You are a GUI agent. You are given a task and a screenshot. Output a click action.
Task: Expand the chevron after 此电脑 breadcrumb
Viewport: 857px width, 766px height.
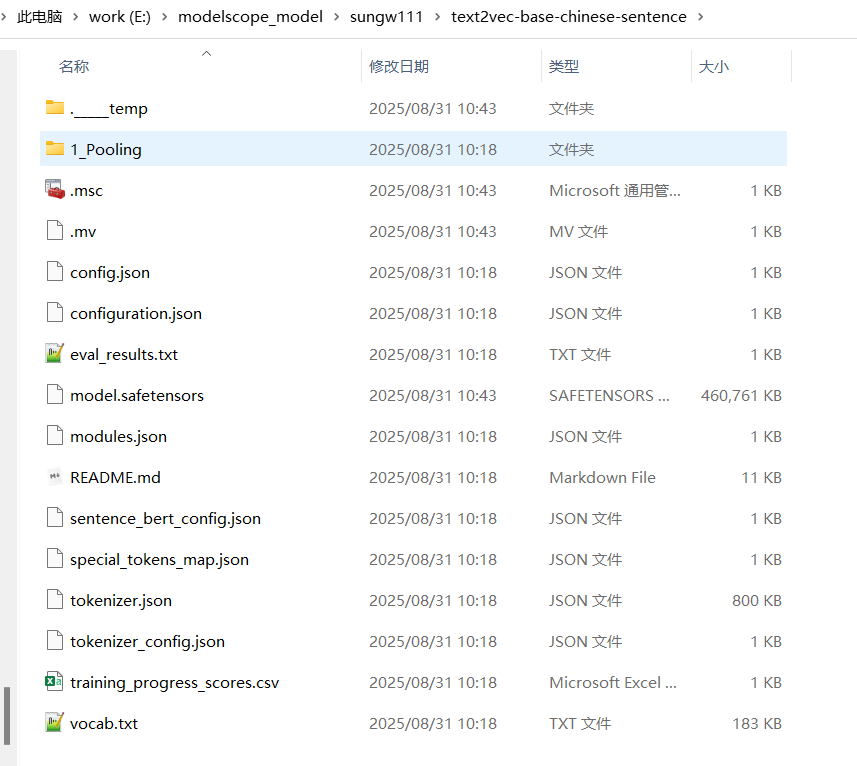(x=76, y=17)
